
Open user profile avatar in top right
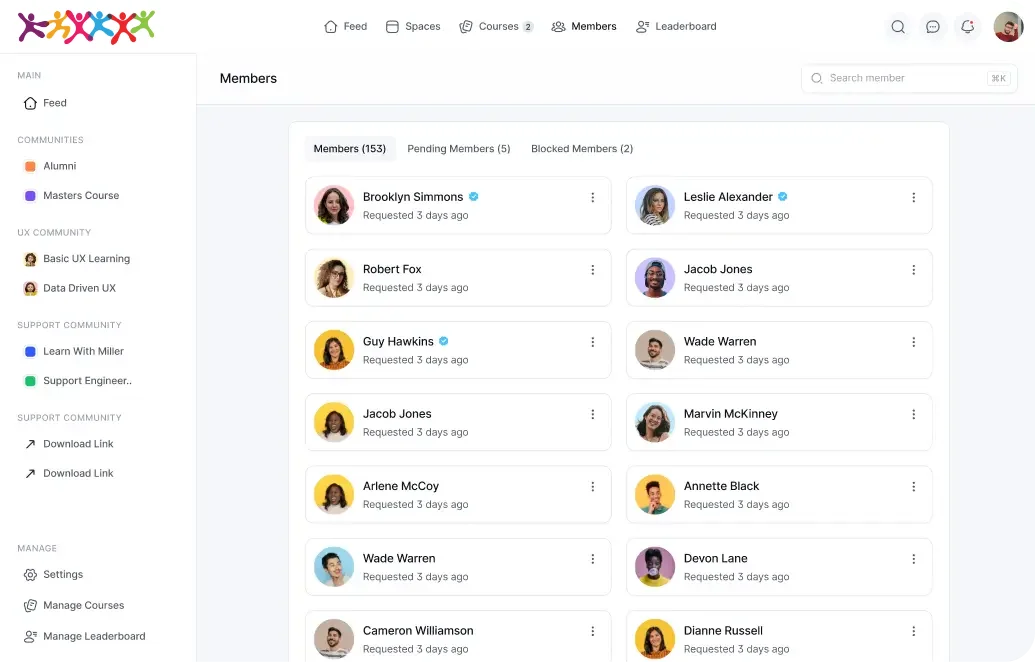1008,27
